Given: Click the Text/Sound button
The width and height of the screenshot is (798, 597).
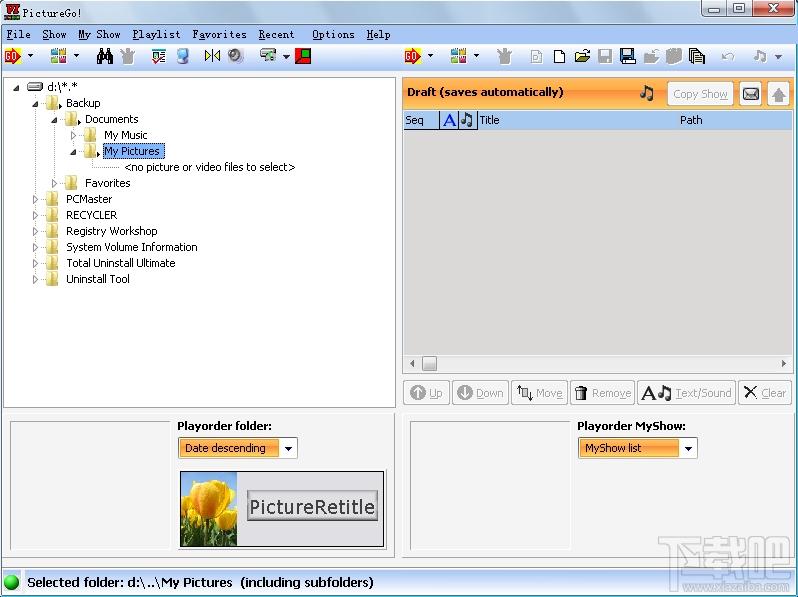Looking at the screenshot, I should tap(687, 393).
